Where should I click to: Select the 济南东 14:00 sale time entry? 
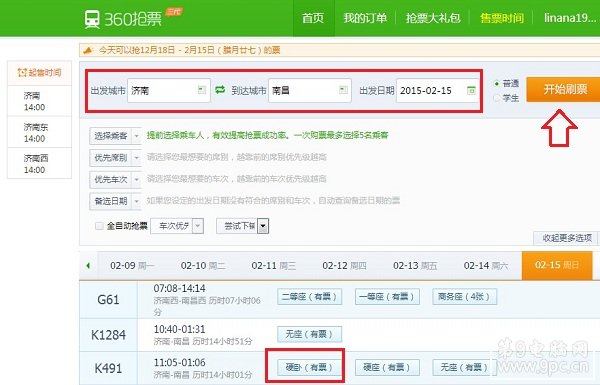coord(39,132)
